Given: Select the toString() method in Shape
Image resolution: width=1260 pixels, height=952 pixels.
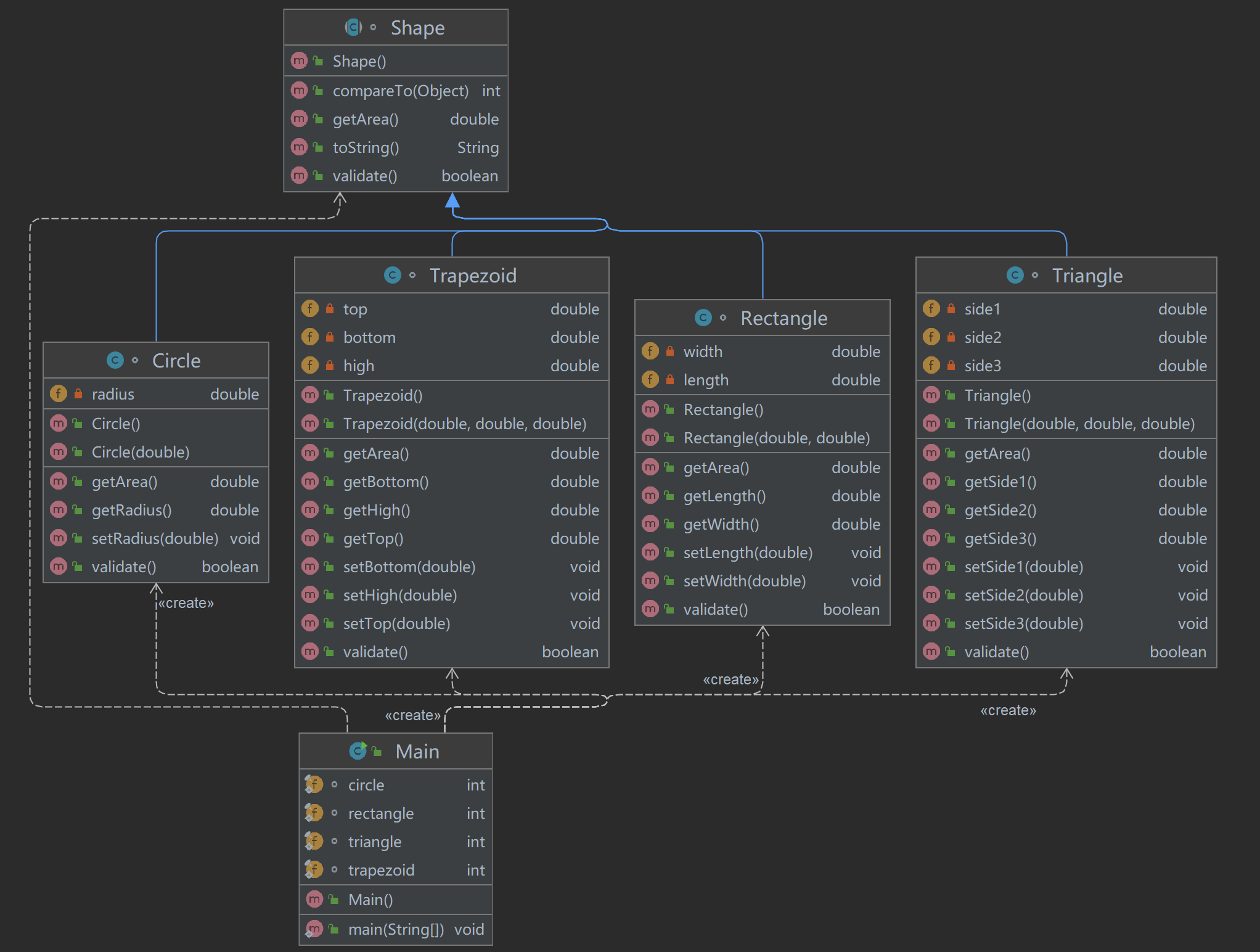Looking at the screenshot, I should coord(366,147).
